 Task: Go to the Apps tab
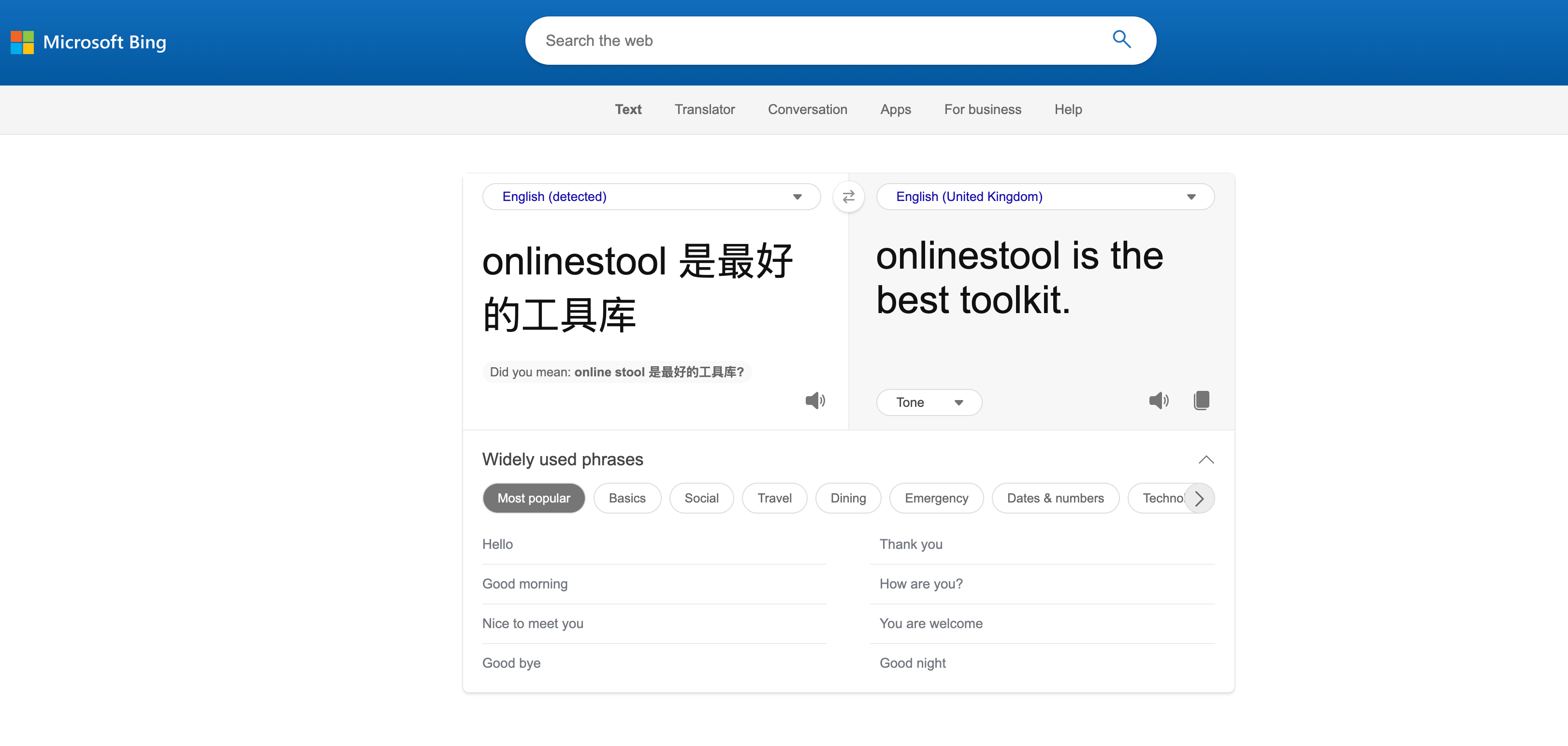click(x=895, y=110)
